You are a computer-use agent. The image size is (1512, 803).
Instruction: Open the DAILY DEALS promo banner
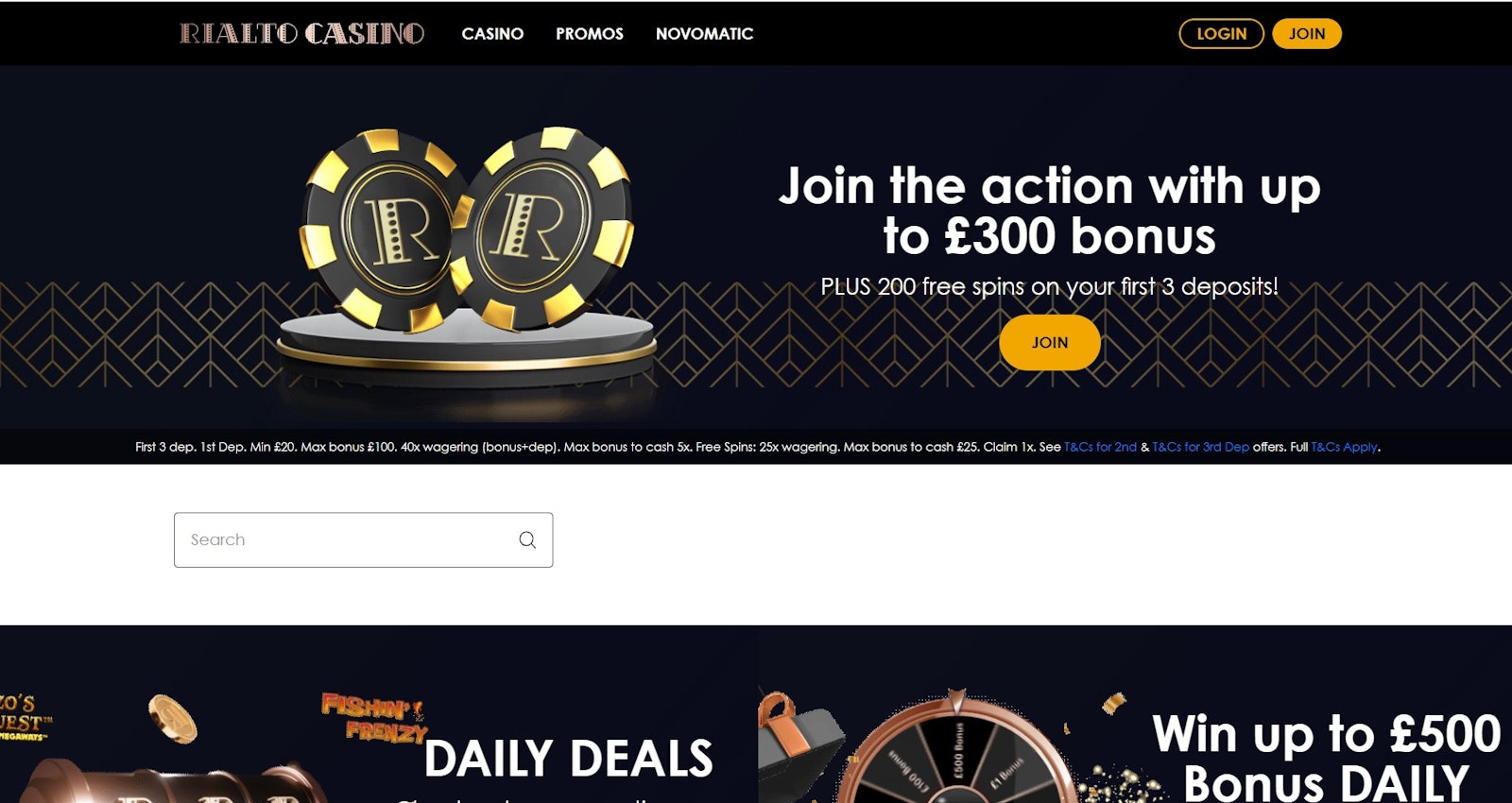pos(378,714)
